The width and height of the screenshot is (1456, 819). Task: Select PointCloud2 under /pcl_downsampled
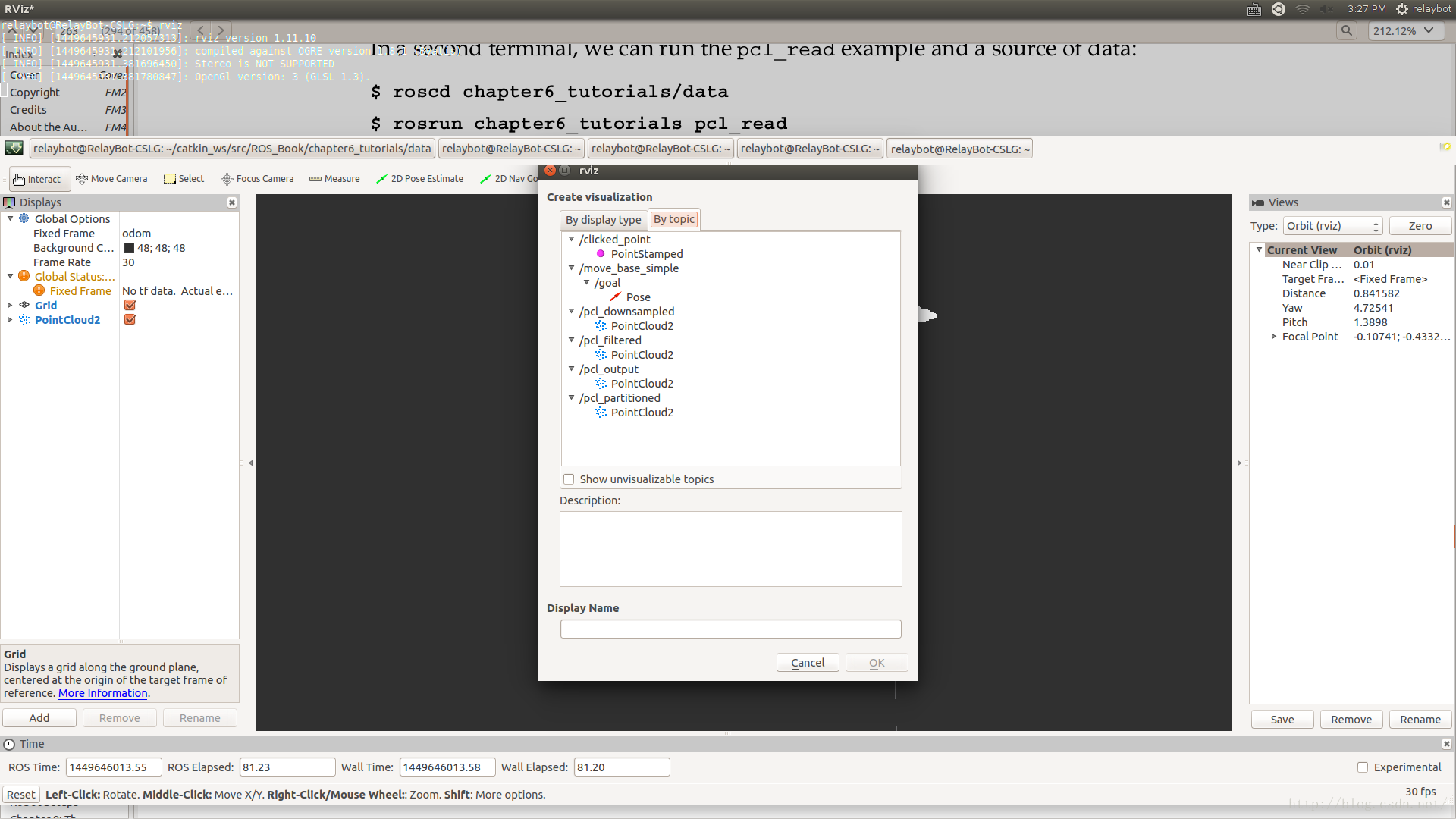pos(642,326)
